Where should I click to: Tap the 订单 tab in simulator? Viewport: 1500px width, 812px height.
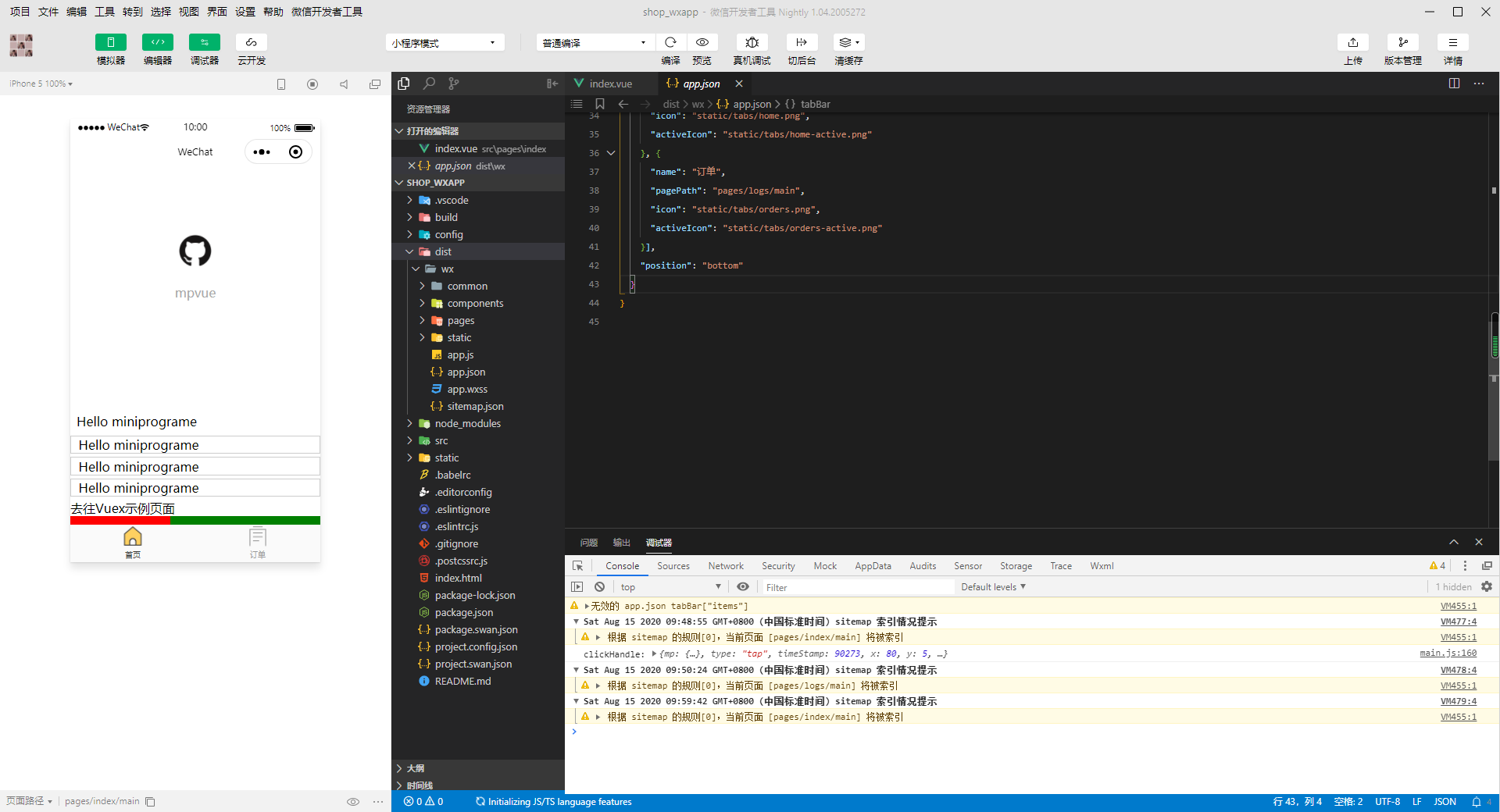(x=258, y=543)
